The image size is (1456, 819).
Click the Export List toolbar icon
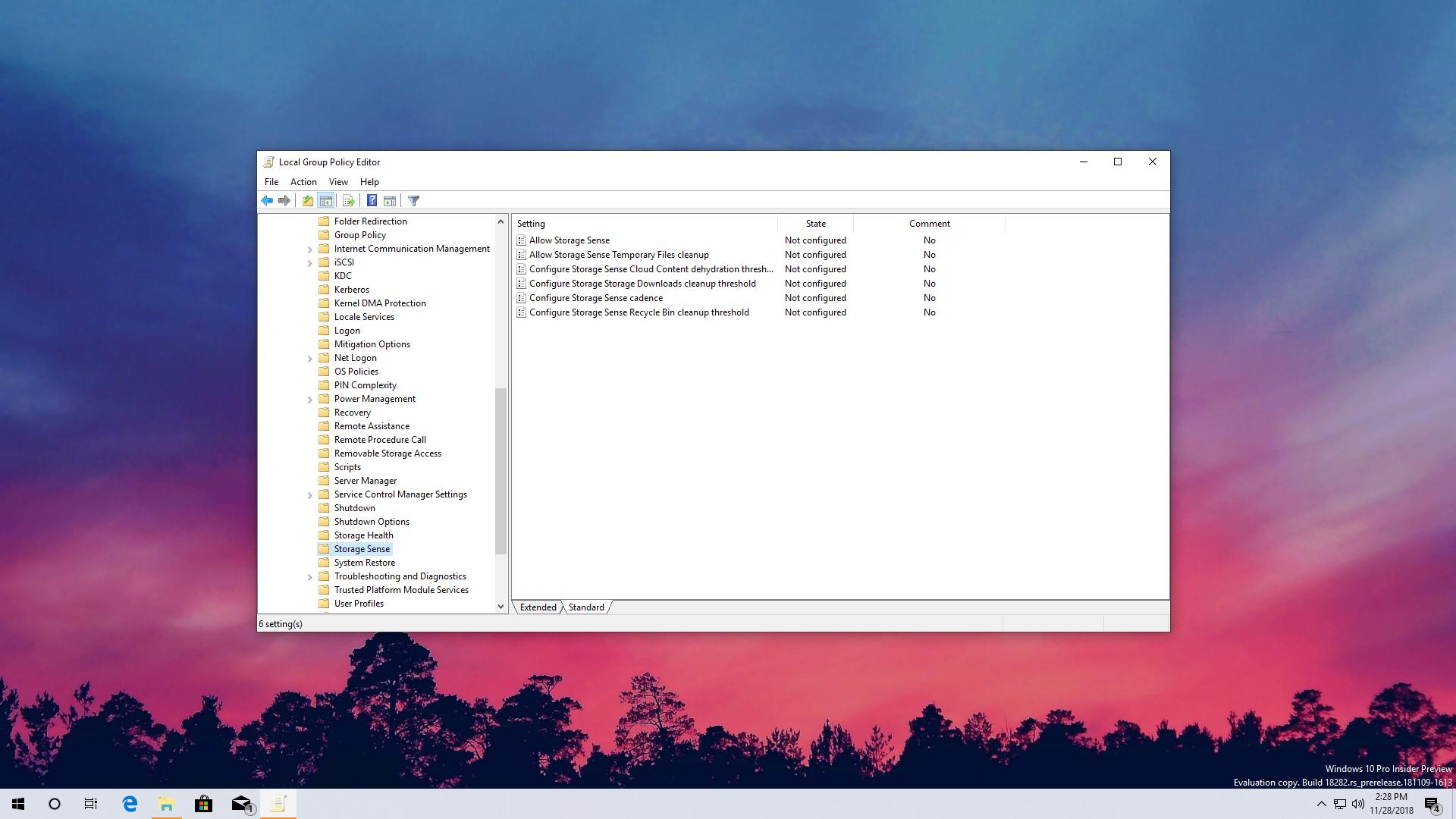(x=348, y=200)
